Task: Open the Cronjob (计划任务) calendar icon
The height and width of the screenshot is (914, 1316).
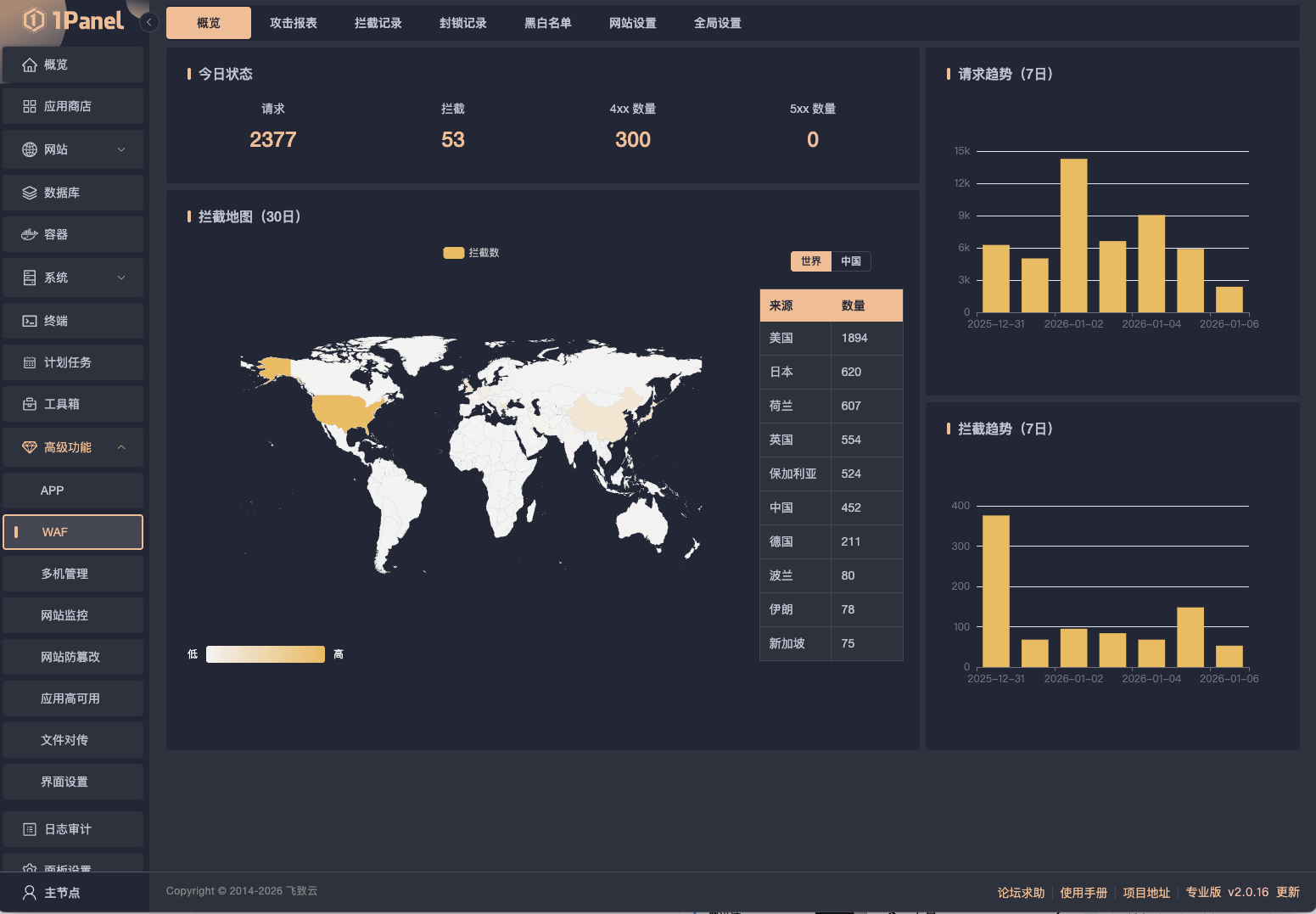Action: tap(30, 362)
